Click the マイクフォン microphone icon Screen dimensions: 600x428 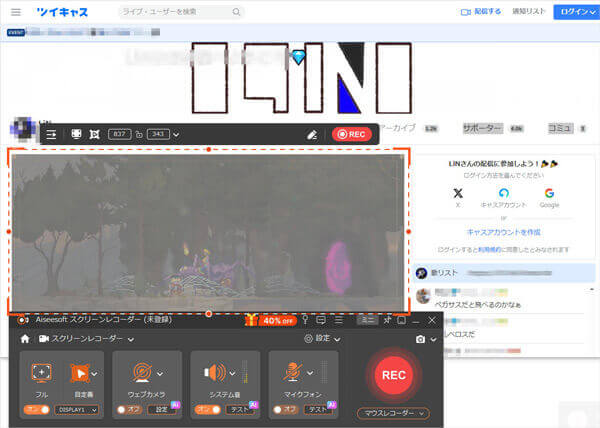293,372
